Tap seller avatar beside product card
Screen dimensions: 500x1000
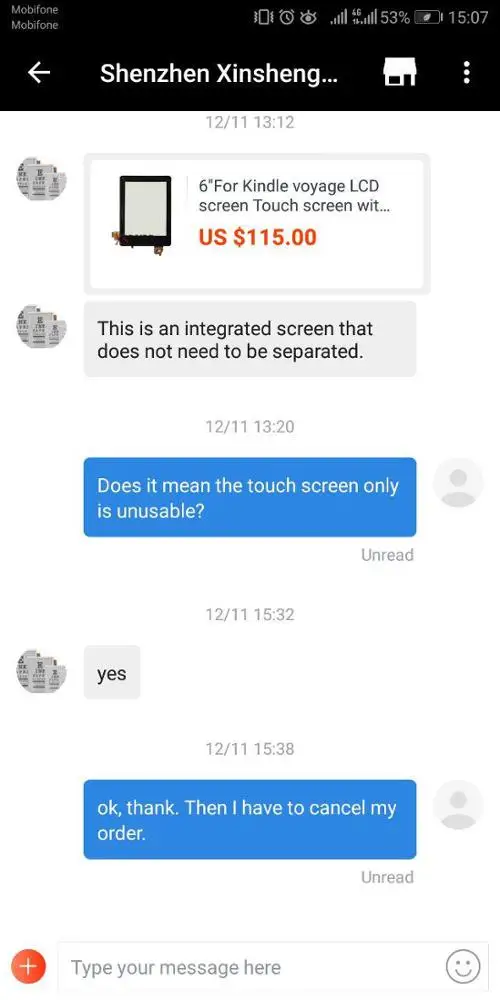coord(41,178)
